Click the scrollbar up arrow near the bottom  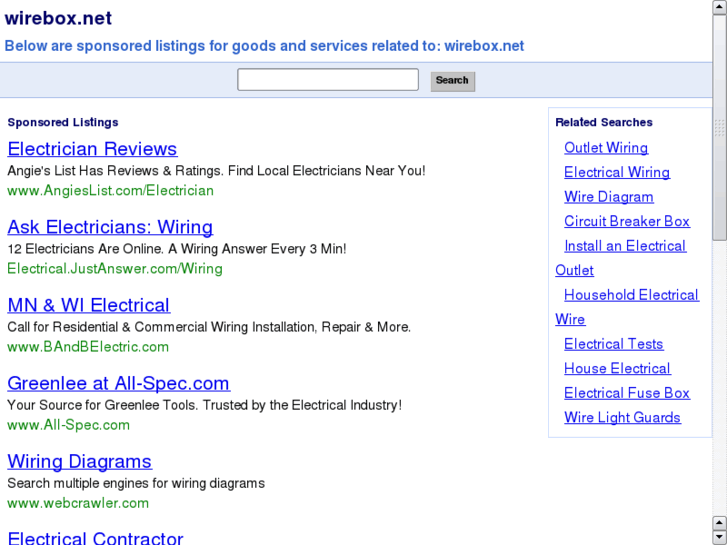[720, 523]
